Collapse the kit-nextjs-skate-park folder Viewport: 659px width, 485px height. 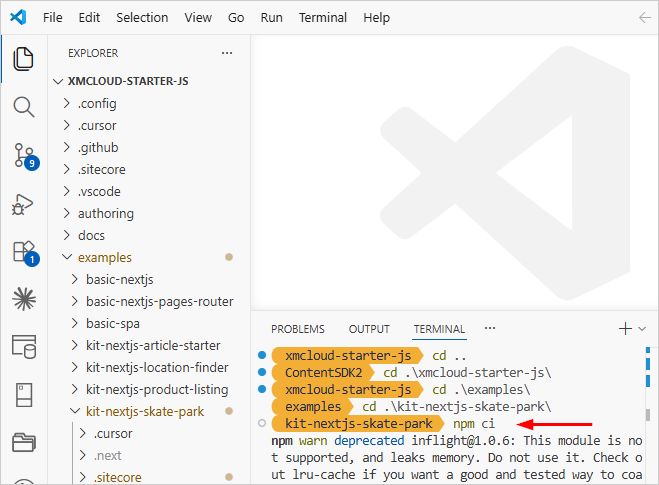click(x=149, y=411)
